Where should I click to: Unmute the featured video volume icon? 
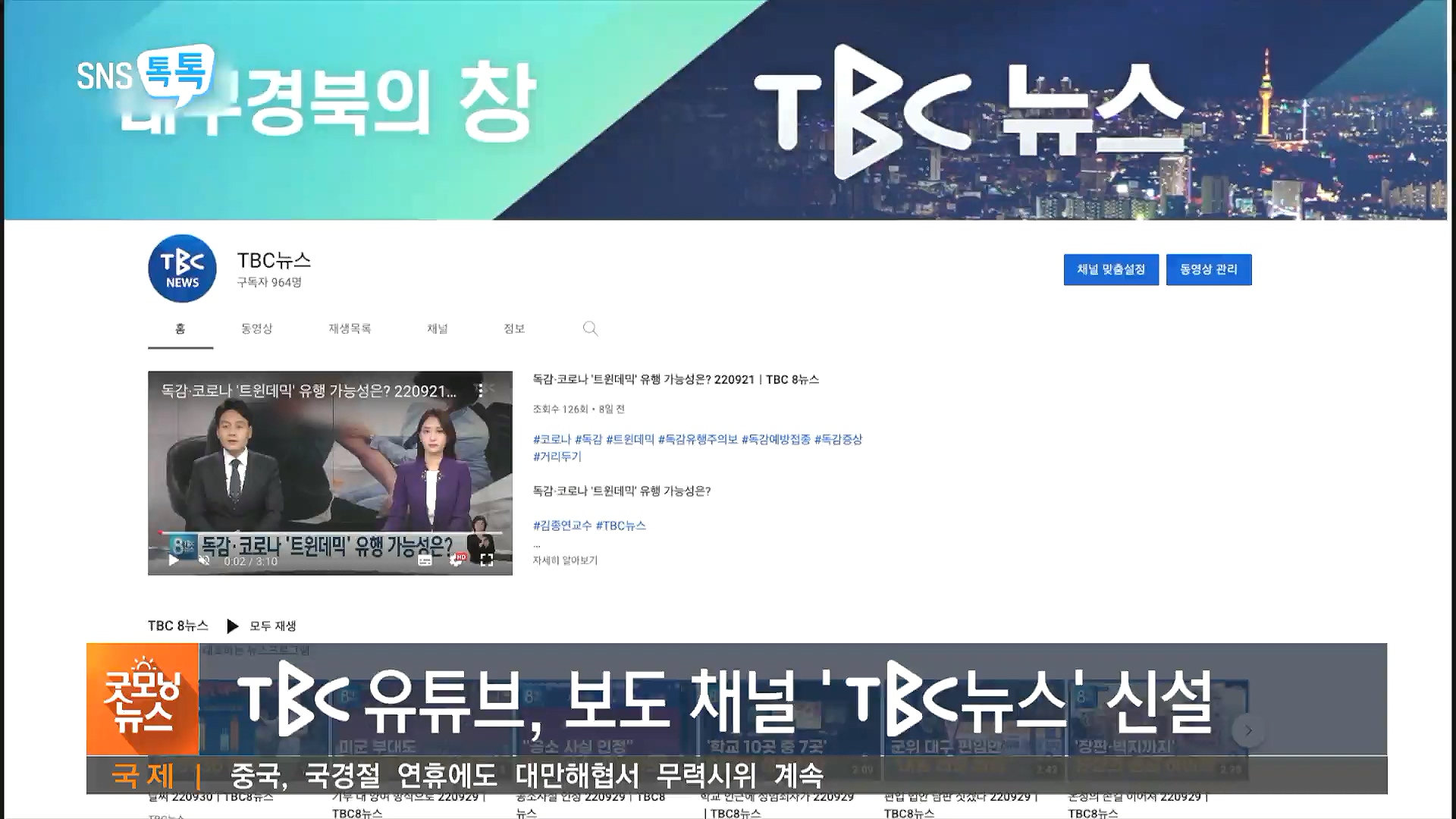click(203, 560)
